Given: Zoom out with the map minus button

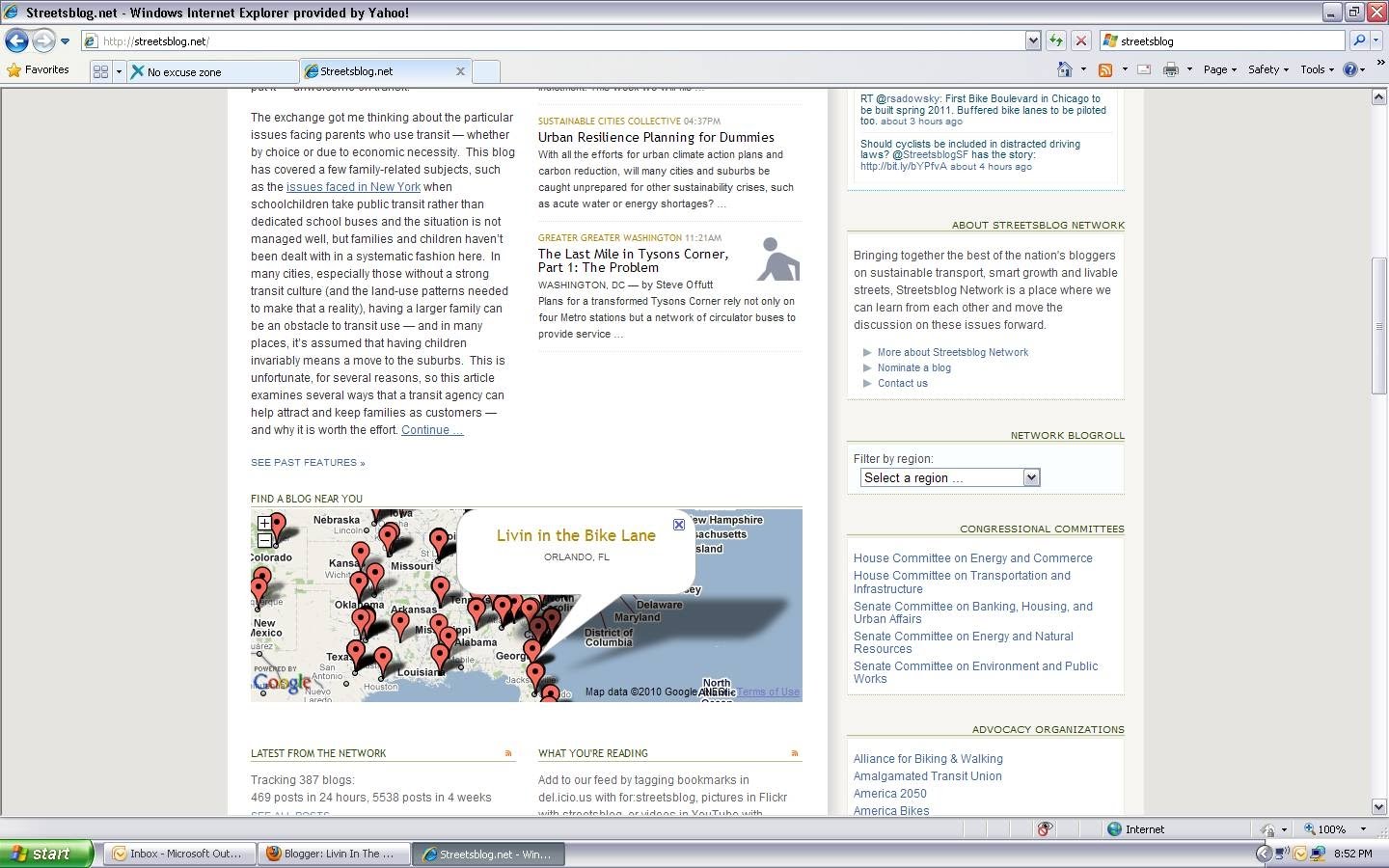Looking at the screenshot, I should tap(264, 540).
